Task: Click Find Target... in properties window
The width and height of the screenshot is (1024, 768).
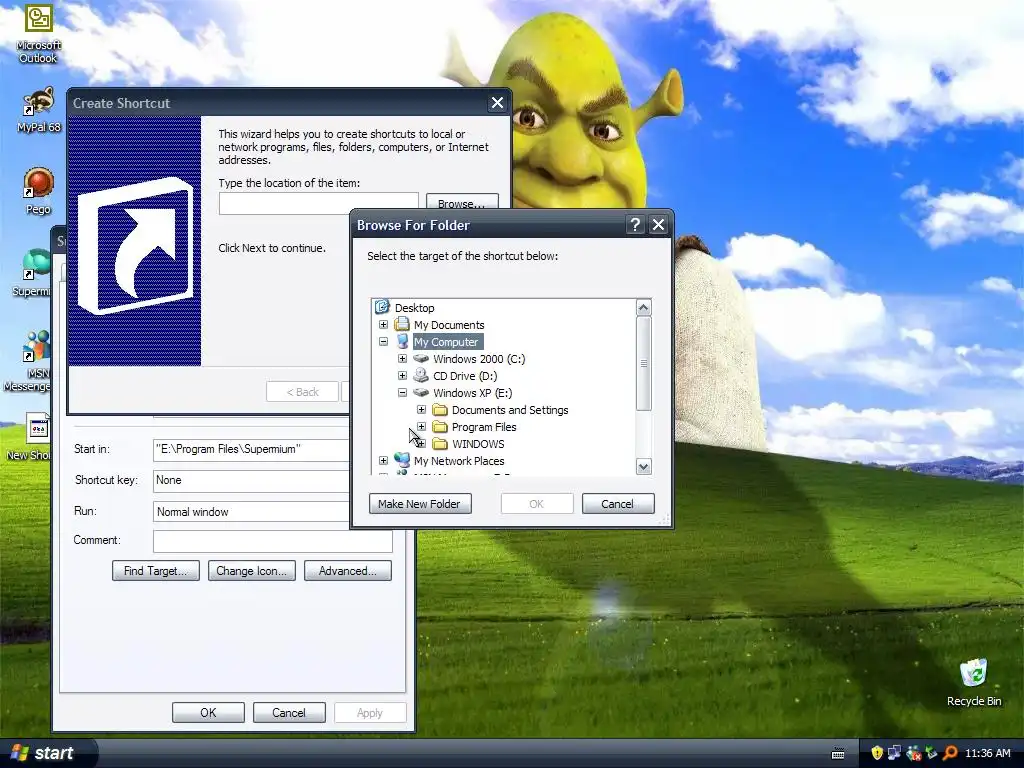Action: [x=155, y=571]
